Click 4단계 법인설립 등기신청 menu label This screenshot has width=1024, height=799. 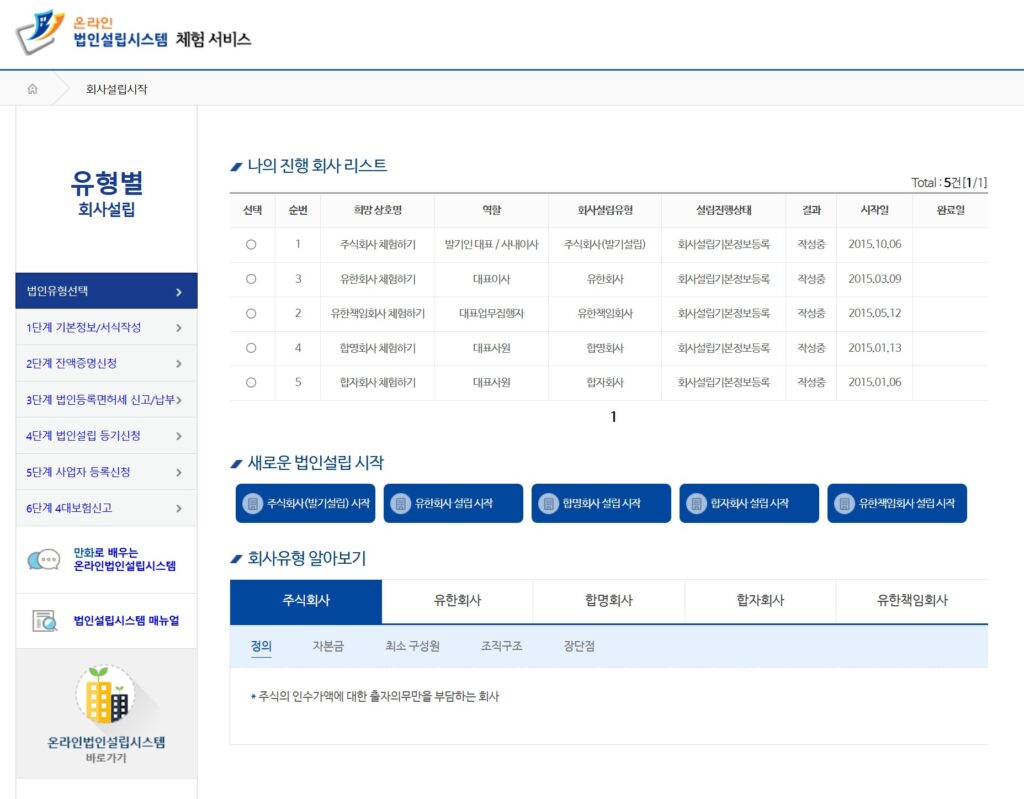click(83, 436)
